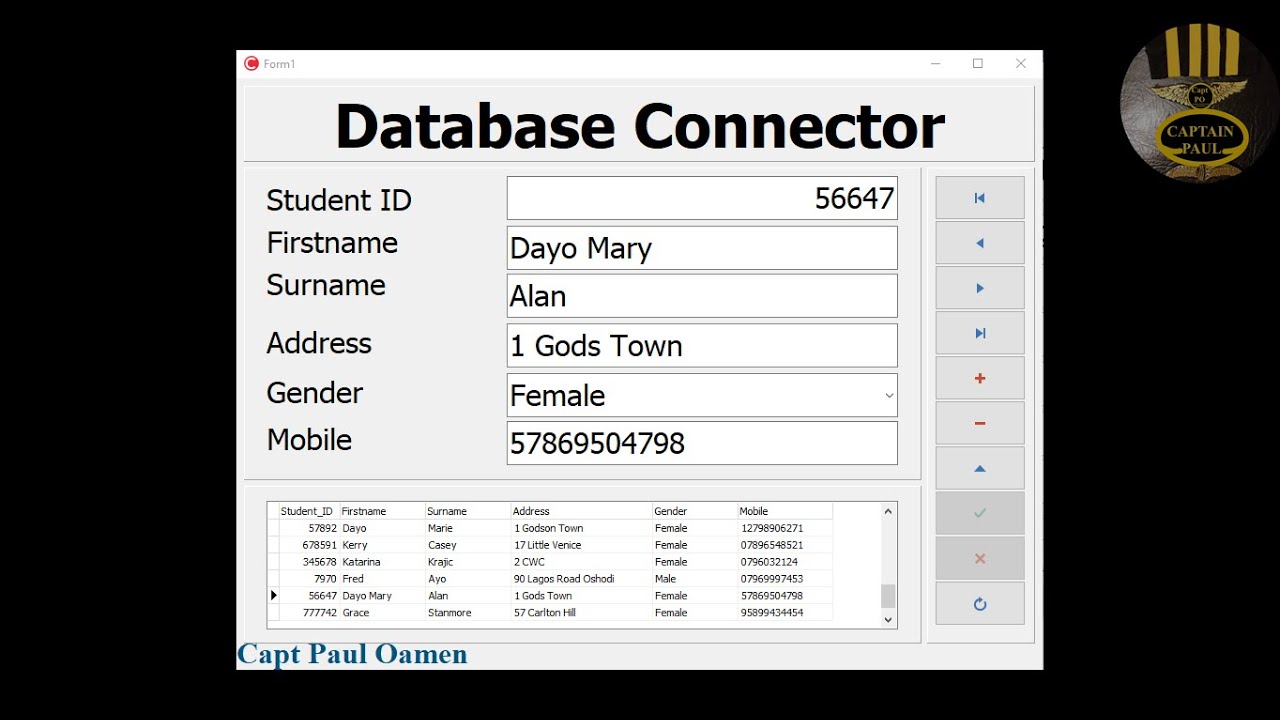
Task: Click the Firstname column header in grid
Action: (382, 511)
